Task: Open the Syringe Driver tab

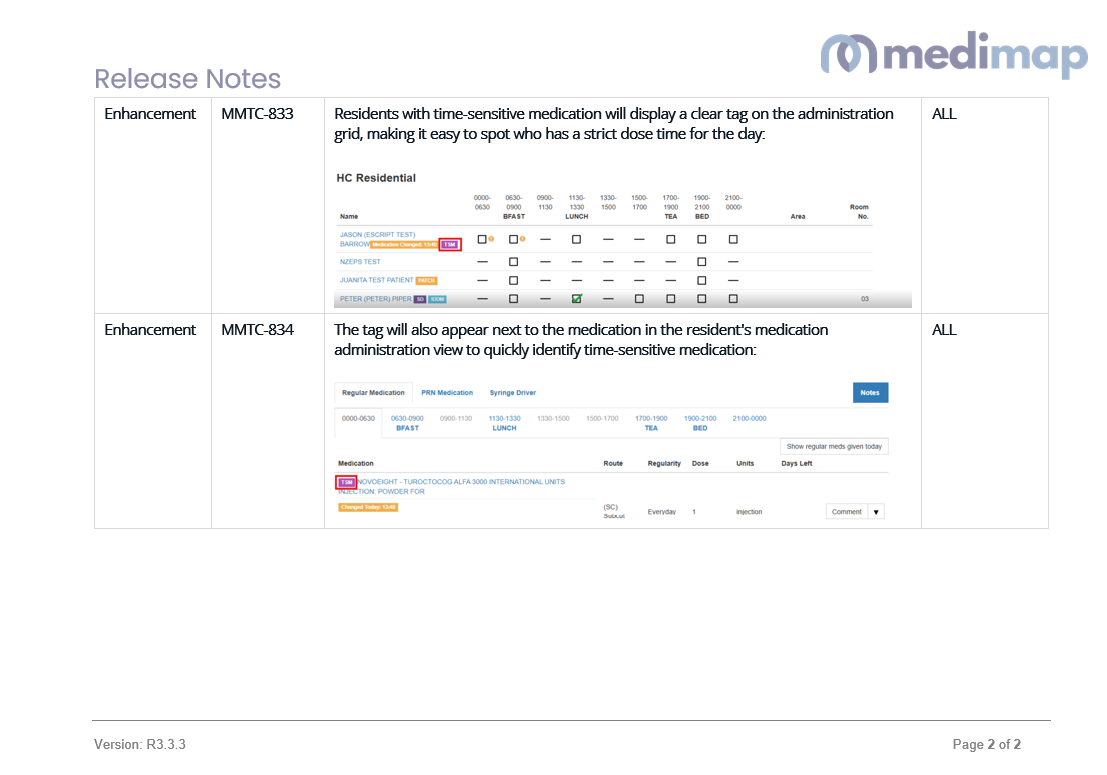Action: point(512,393)
